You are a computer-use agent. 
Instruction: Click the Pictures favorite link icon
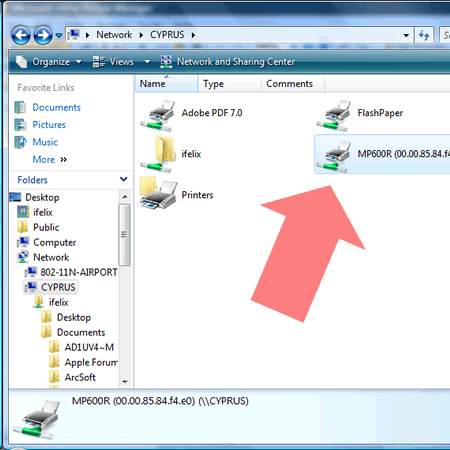[20, 125]
